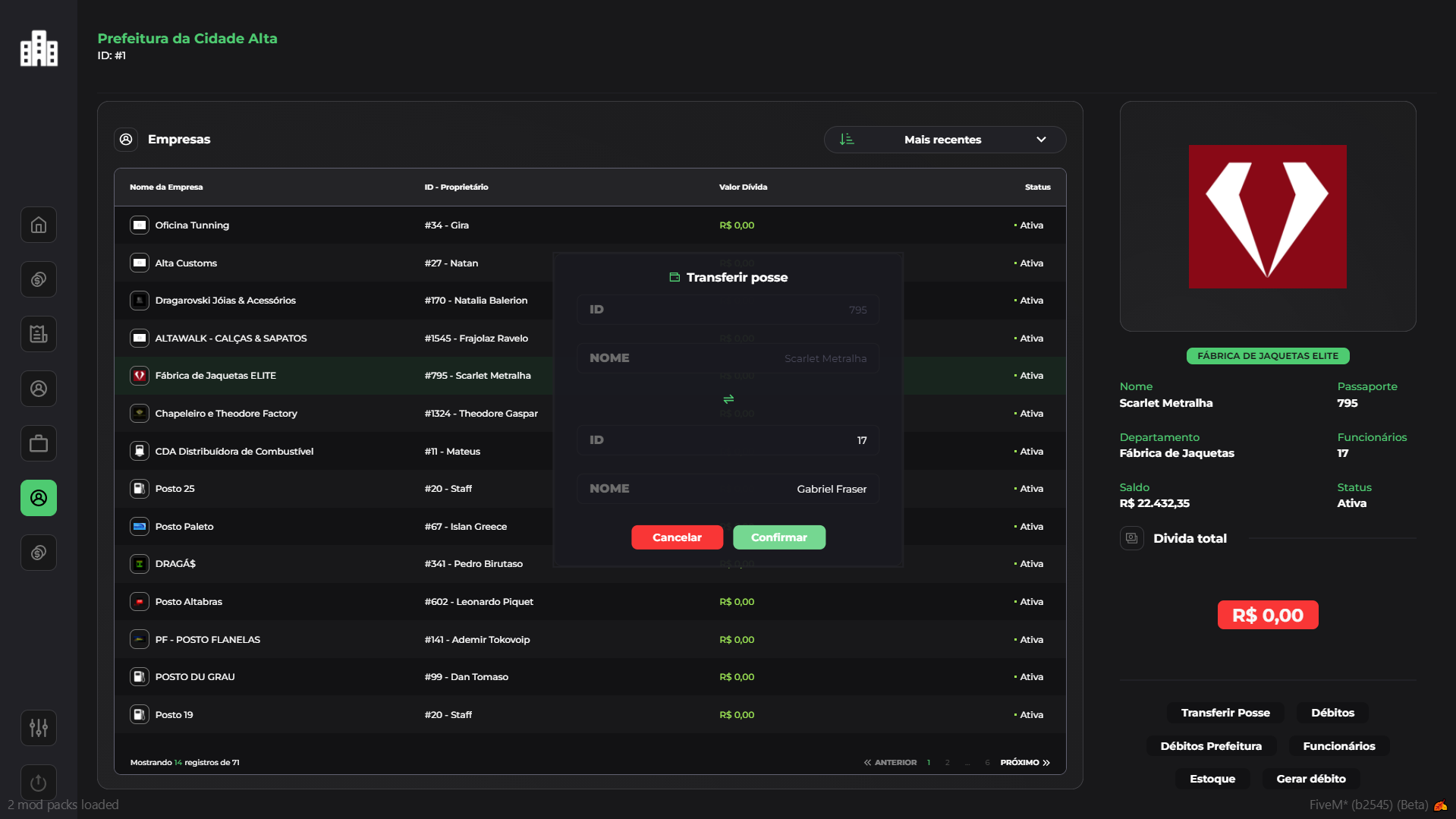Click the clipboard report sidebar icon

(x=39, y=334)
